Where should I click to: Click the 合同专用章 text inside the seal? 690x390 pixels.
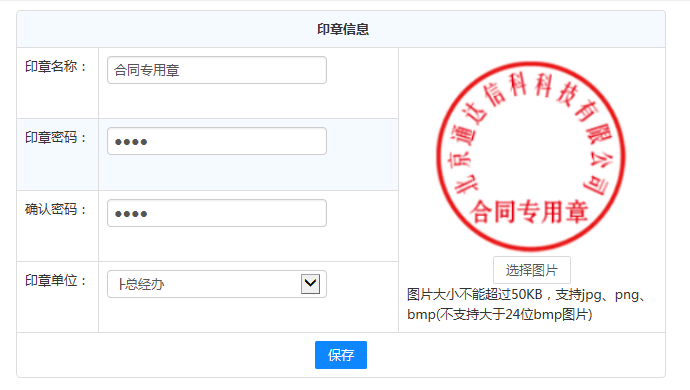point(529,212)
